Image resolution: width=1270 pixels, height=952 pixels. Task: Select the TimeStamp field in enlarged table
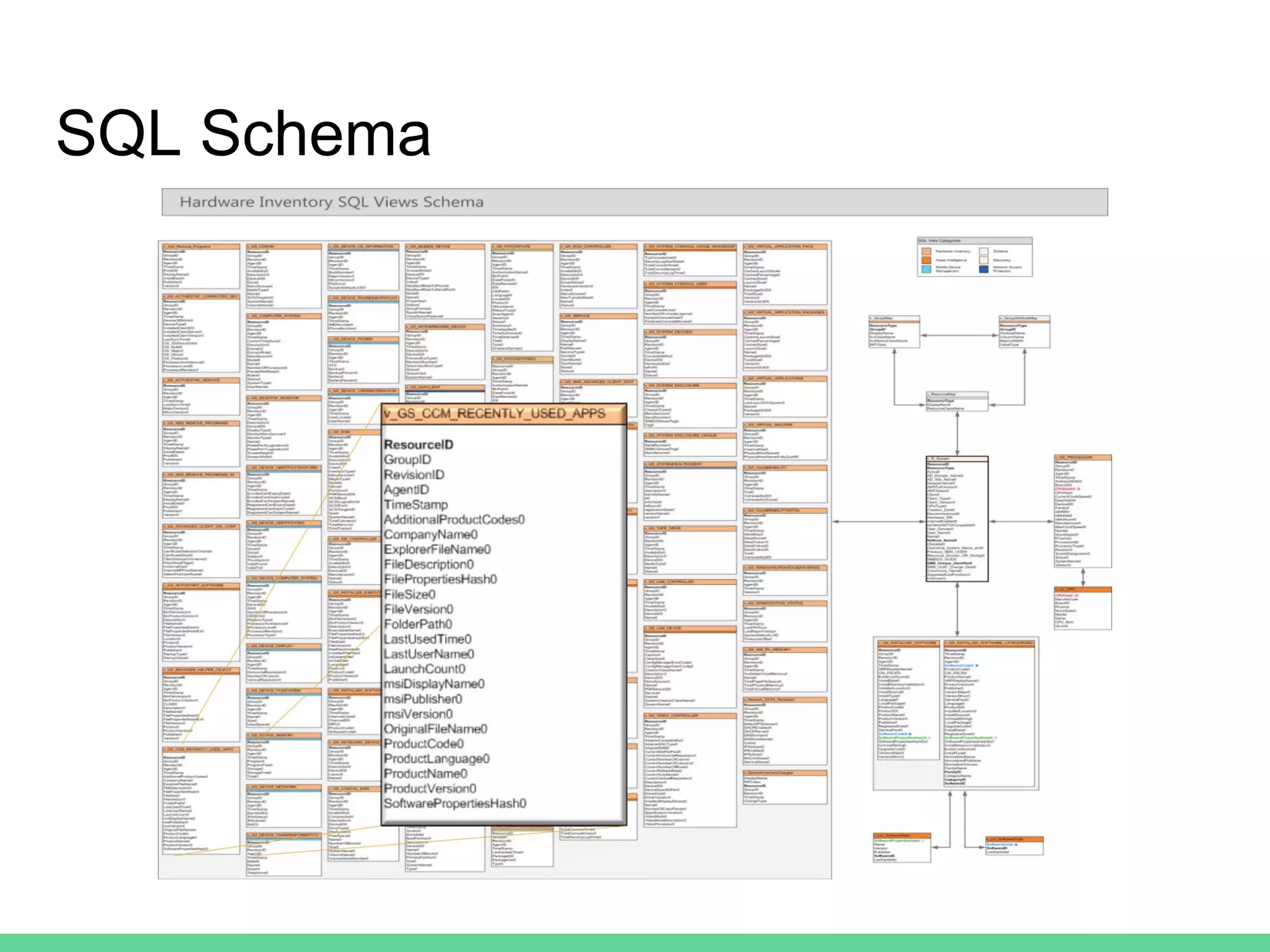point(415,505)
